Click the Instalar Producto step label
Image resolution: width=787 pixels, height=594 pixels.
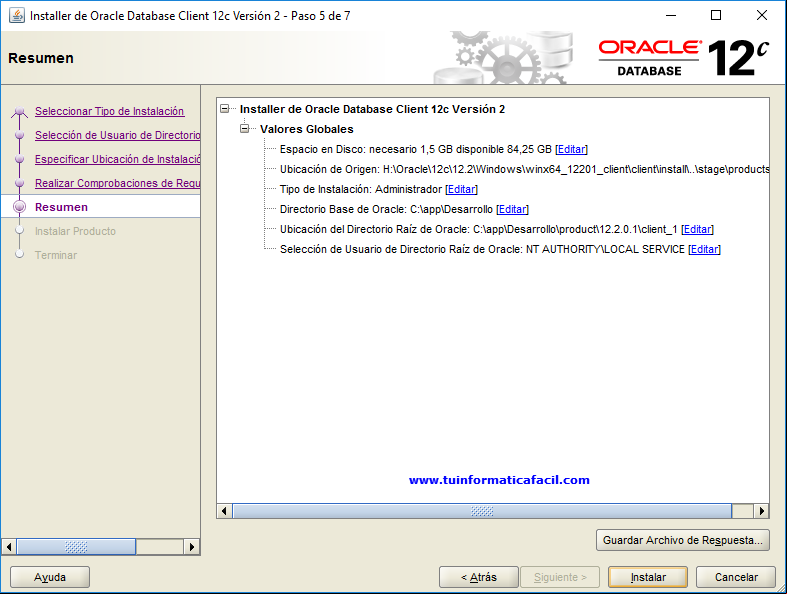[75, 231]
